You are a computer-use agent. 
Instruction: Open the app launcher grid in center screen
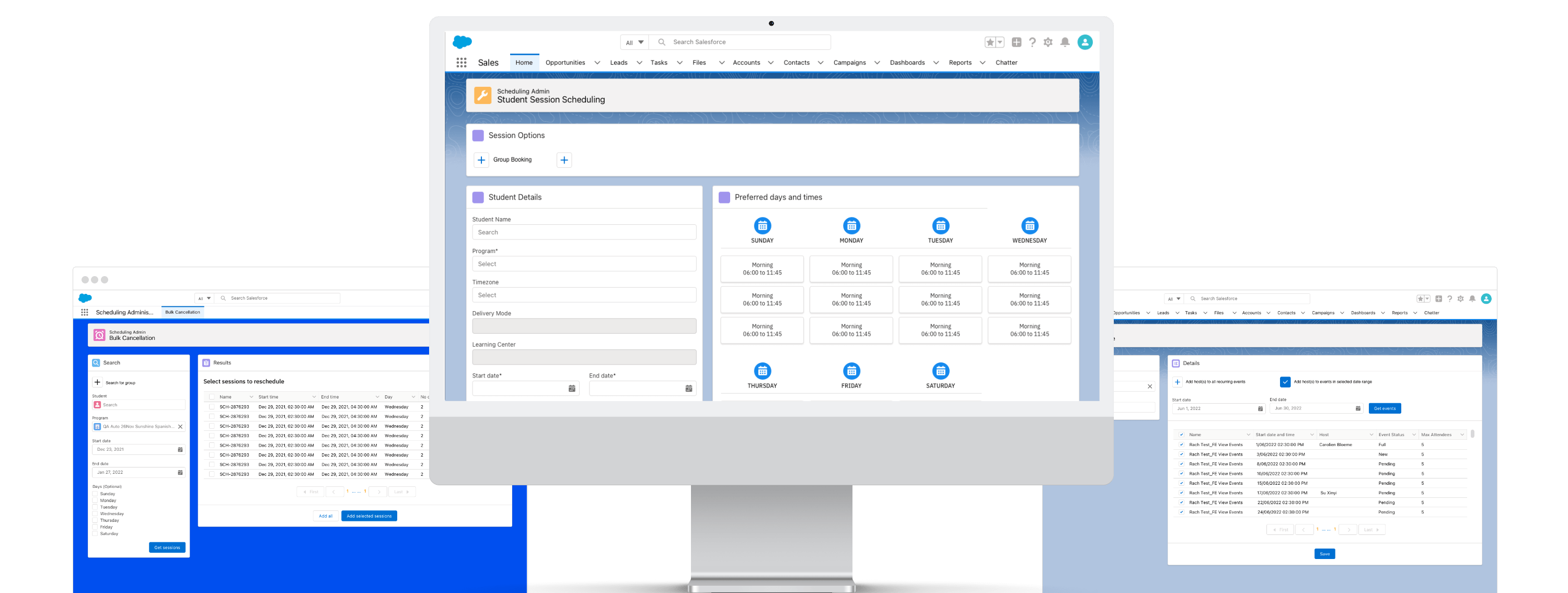point(462,63)
